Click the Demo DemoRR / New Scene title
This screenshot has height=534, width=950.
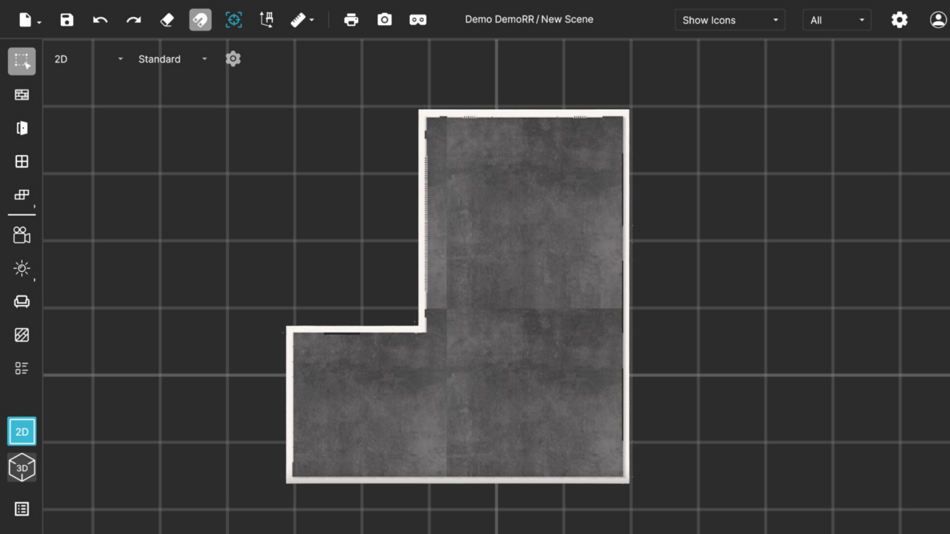tap(529, 20)
